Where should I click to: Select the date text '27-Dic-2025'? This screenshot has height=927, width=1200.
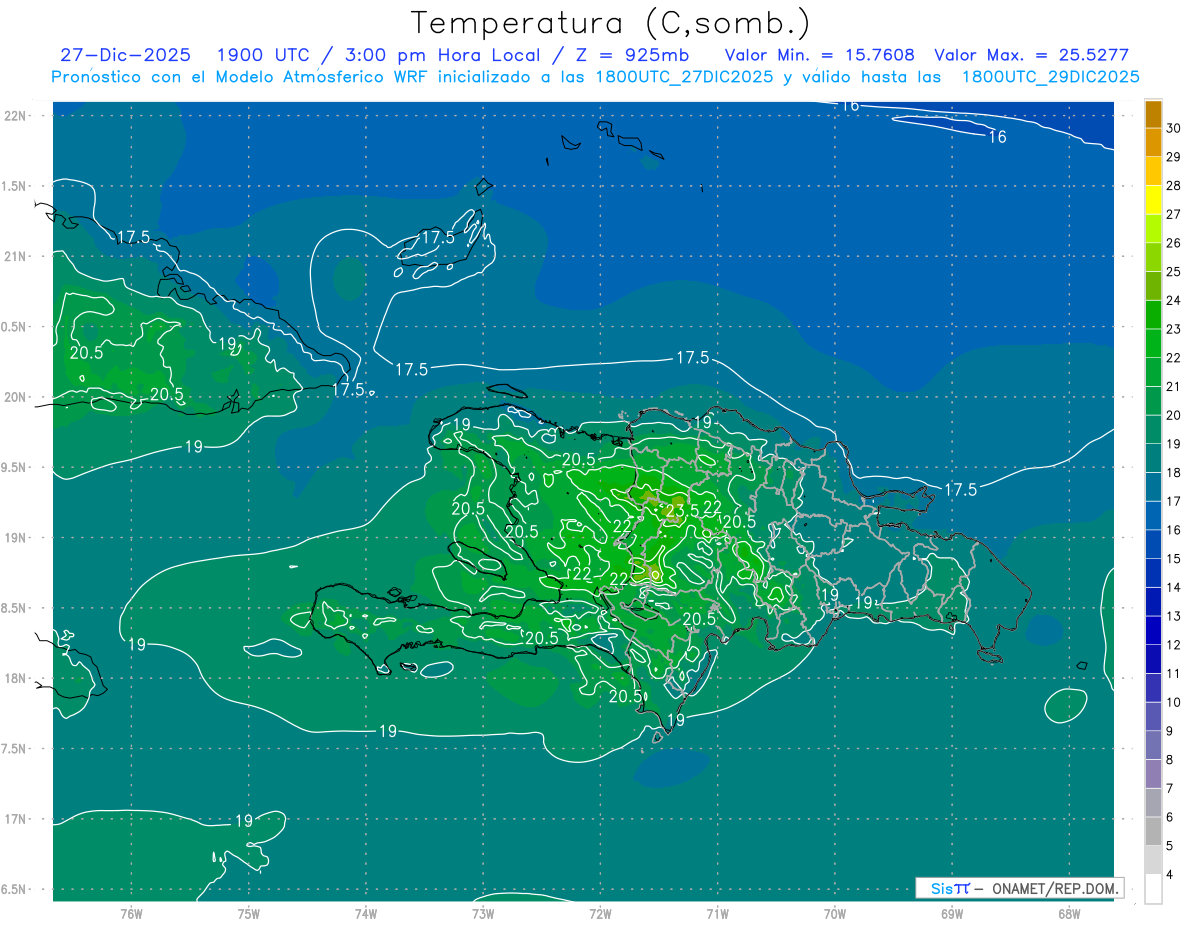125,55
